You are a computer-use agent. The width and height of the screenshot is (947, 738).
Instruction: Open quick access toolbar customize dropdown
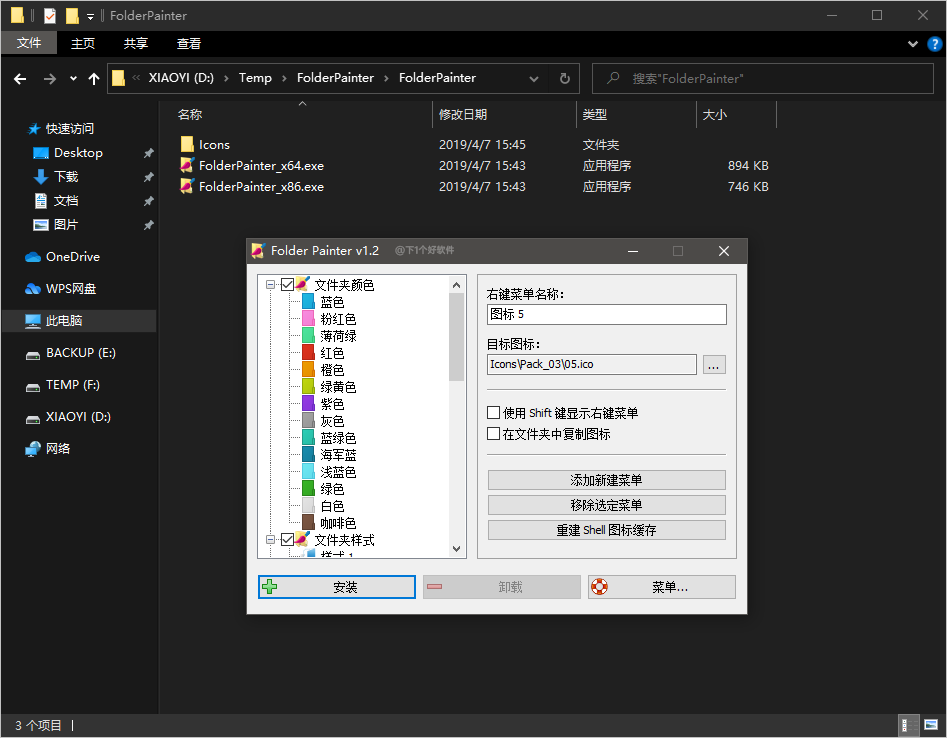(90, 16)
